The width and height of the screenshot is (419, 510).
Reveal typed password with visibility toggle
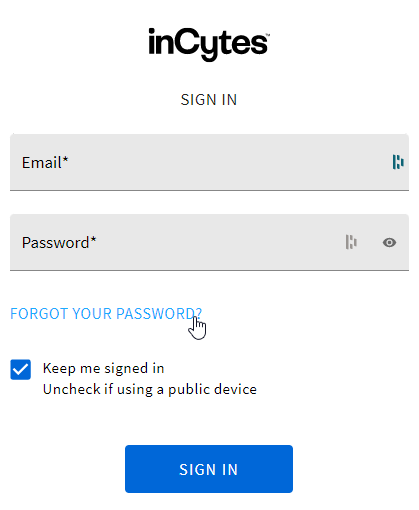pyautogui.click(x=389, y=242)
